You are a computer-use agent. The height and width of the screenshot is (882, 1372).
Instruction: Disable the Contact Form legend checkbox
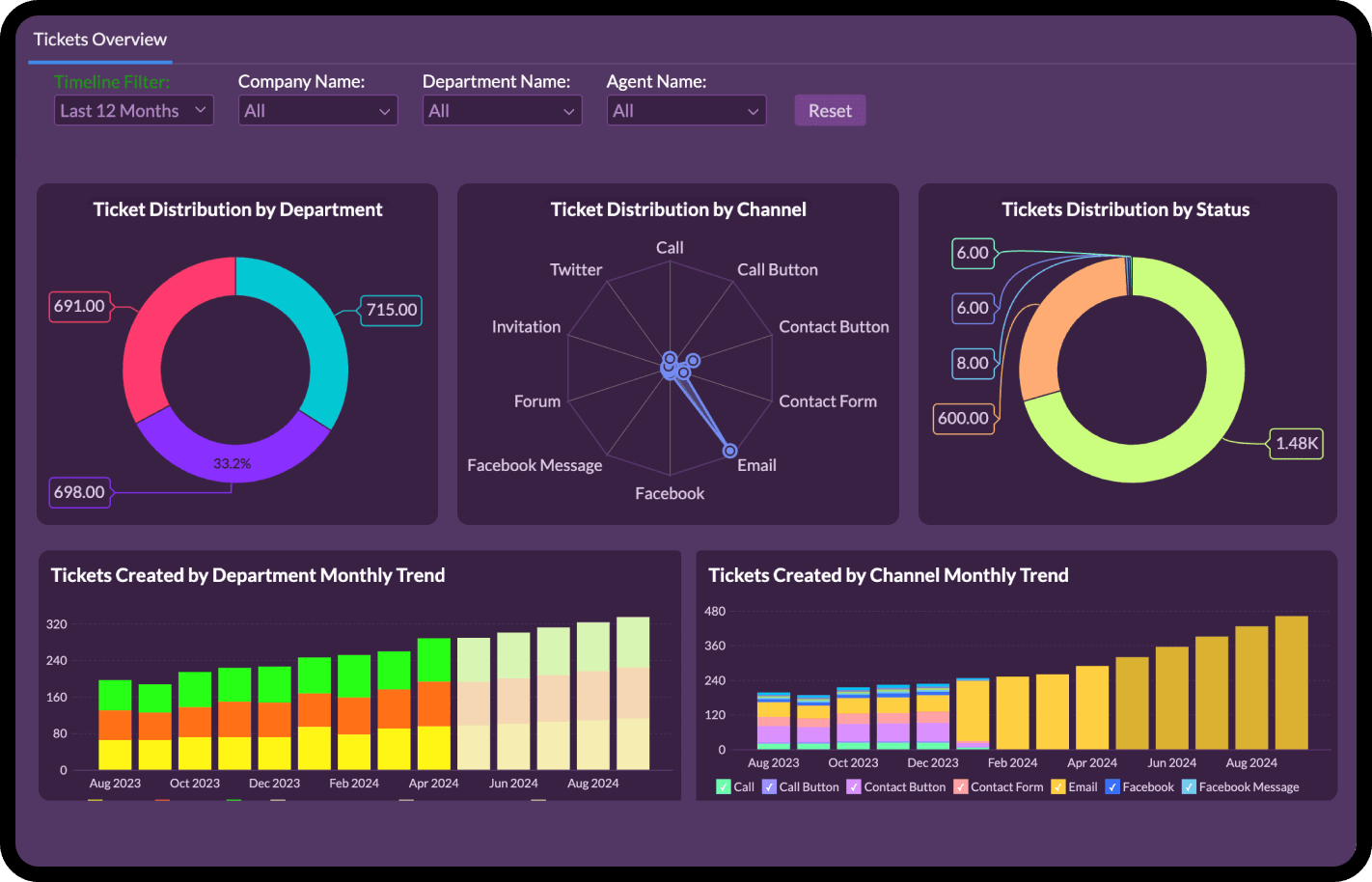(961, 787)
